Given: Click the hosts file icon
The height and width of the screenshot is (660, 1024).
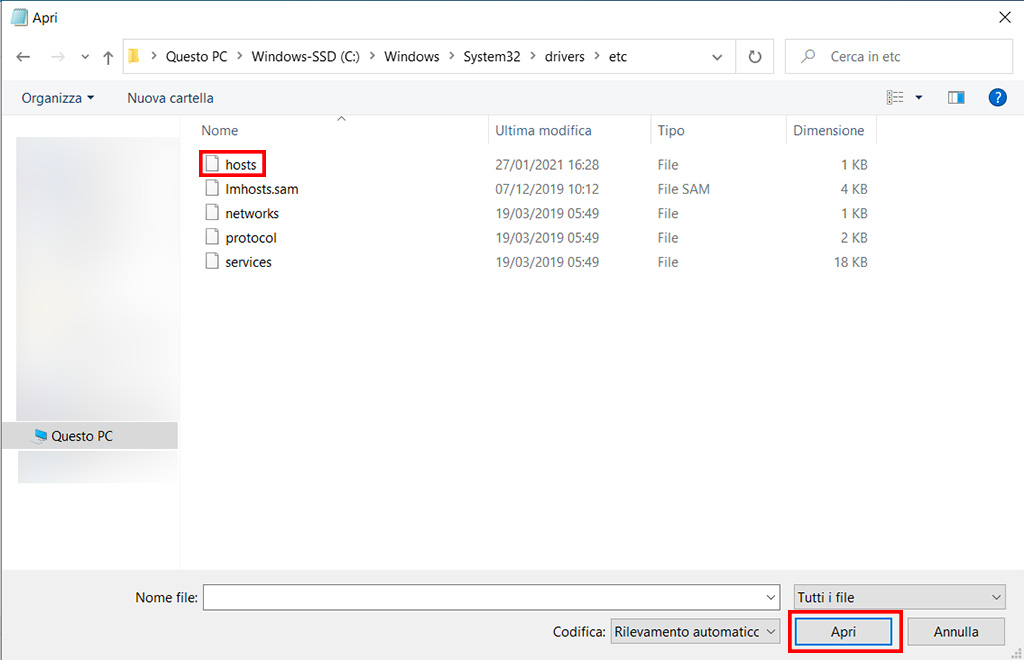Looking at the screenshot, I should coord(212,163).
